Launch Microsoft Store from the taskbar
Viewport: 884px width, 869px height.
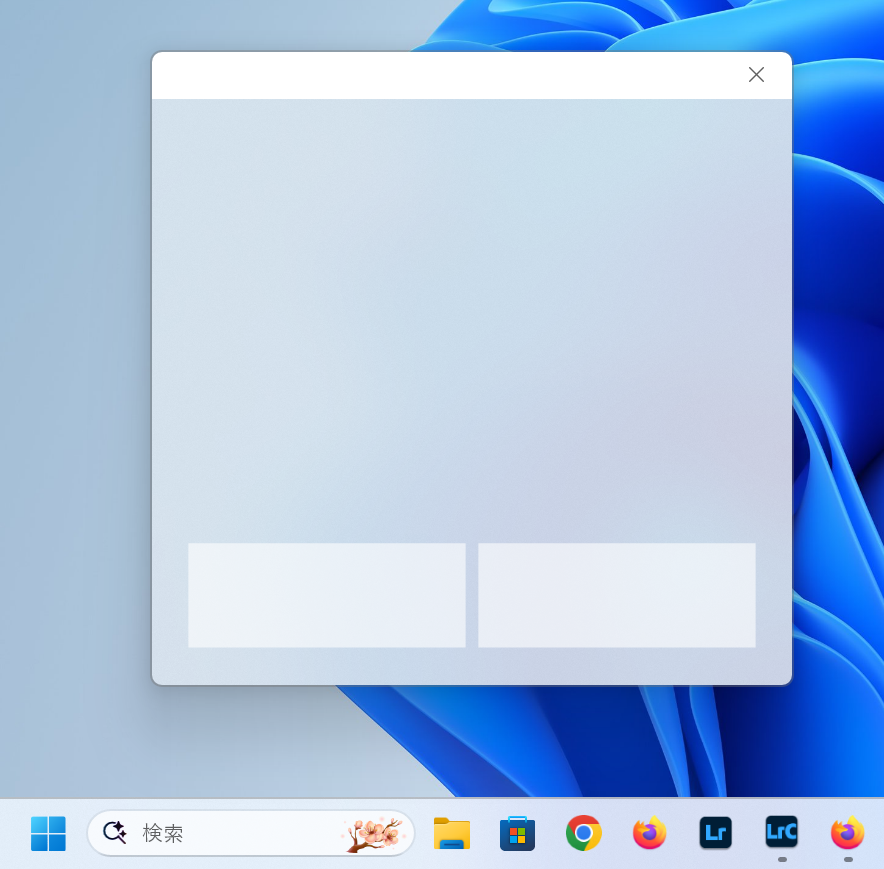517,833
